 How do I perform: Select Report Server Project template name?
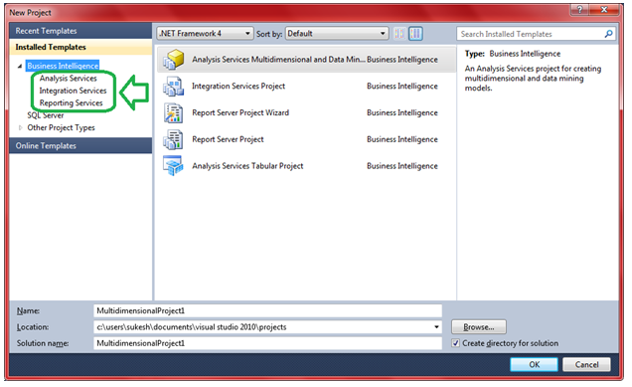(228, 139)
